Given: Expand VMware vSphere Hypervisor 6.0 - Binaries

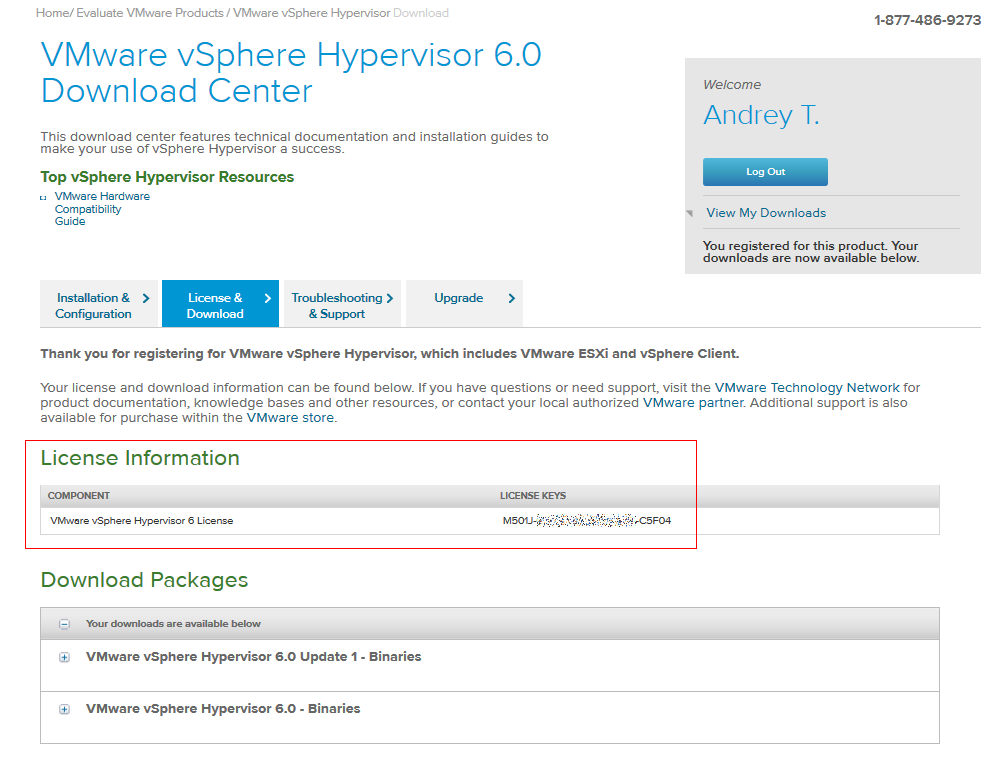Looking at the screenshot, I should (x=64, y=709).
